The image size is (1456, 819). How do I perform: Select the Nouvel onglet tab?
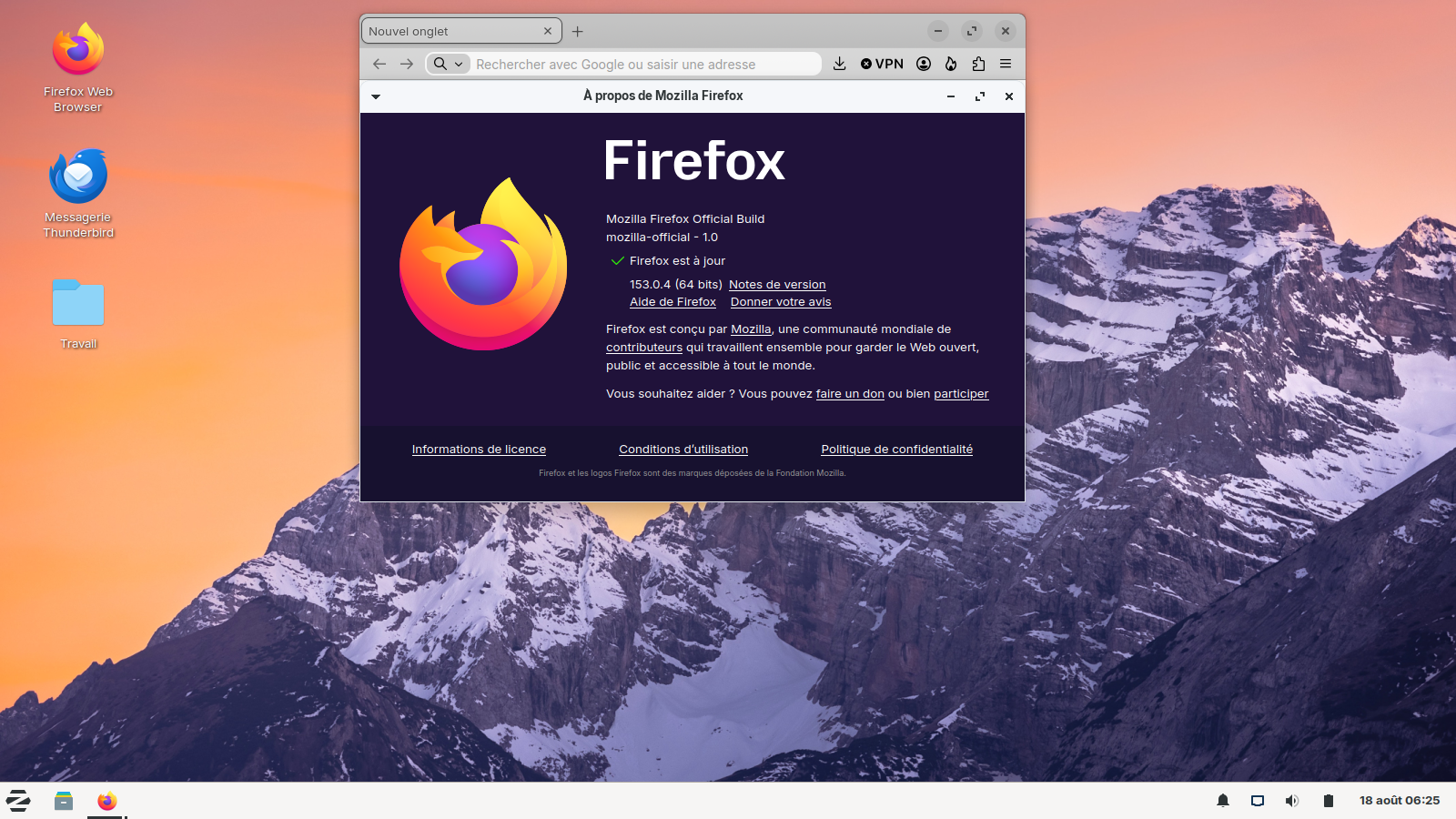(461, 31)
